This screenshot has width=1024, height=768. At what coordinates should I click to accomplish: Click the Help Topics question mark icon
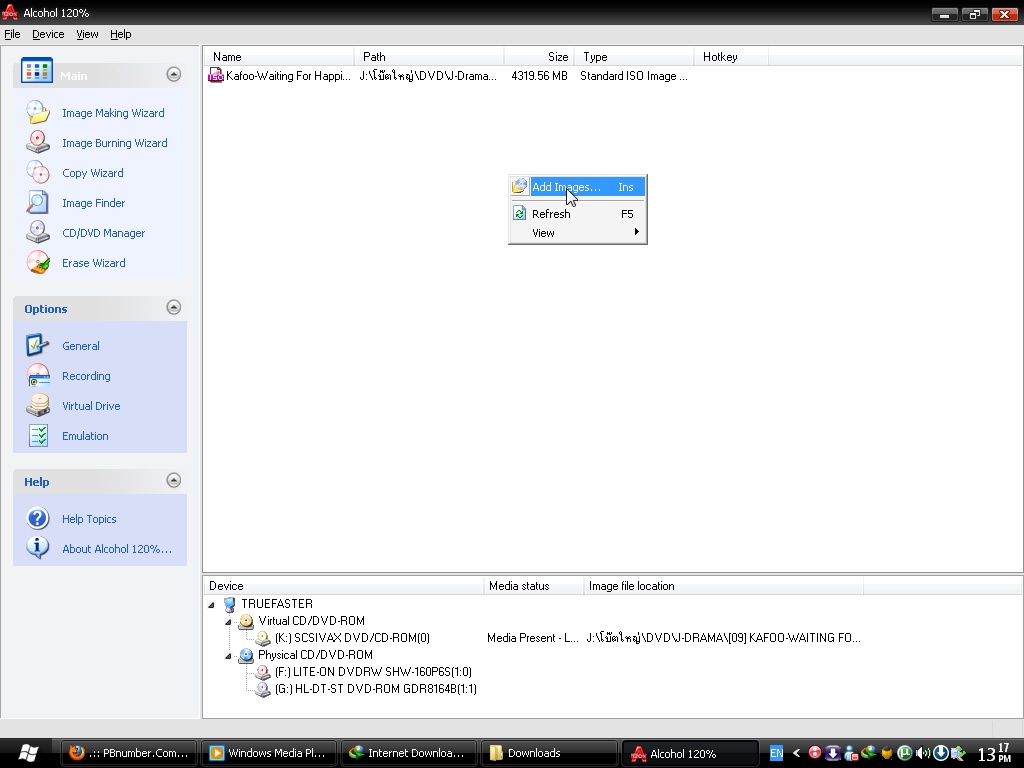(x=38, y=519)
